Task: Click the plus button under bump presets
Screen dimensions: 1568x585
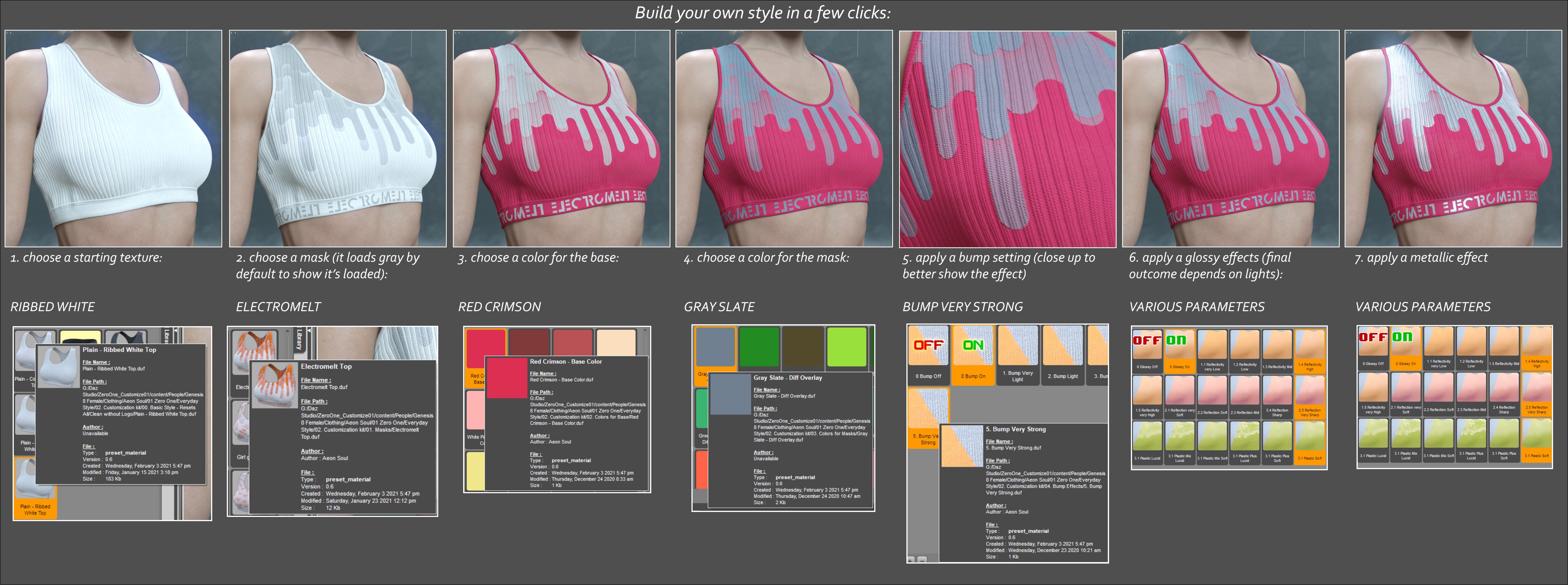Action: (911, 559)
